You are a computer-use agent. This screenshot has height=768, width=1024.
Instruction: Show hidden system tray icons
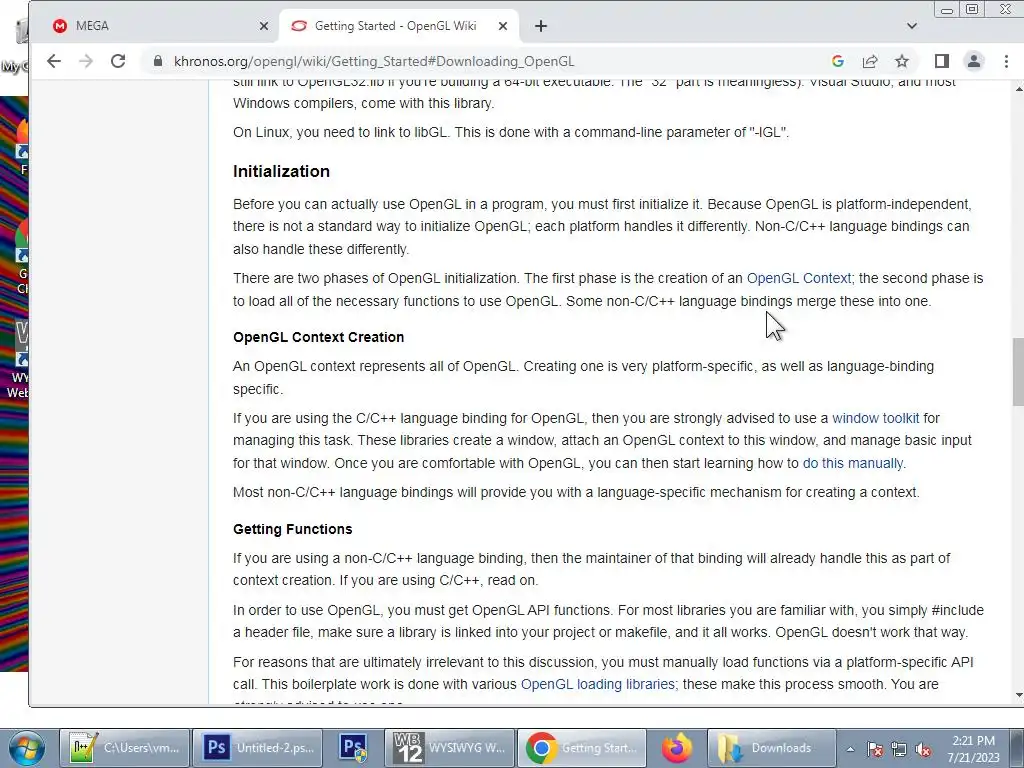click(850, 750)
